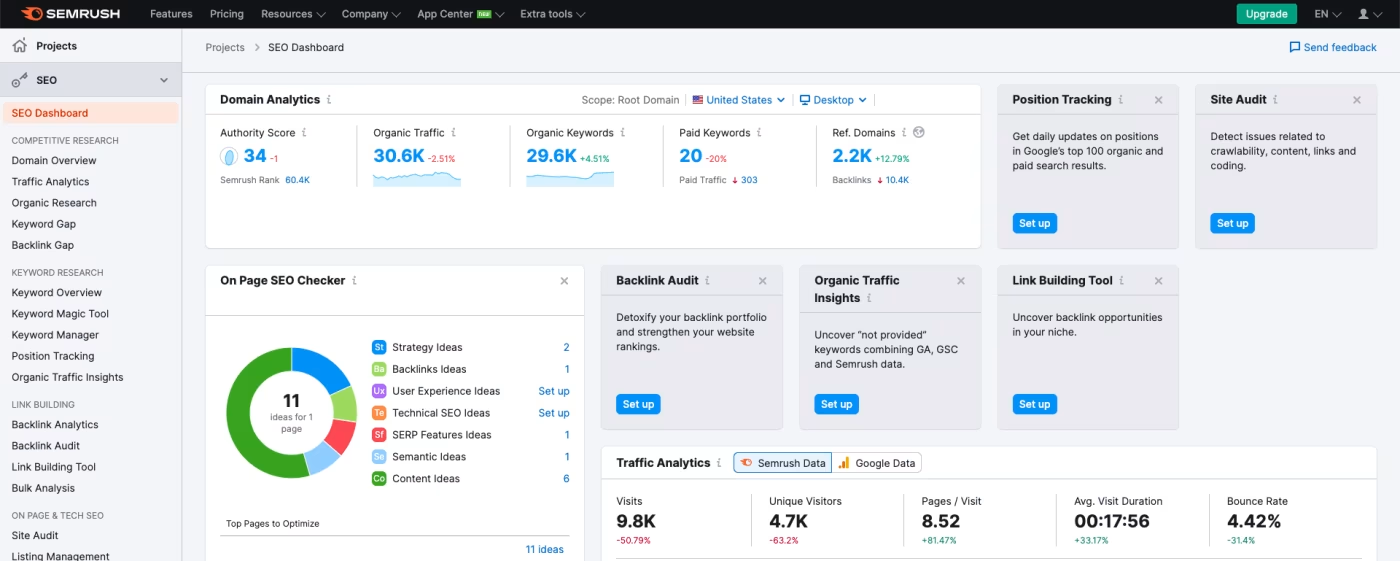Image resolution: width=1400 pixels, height=561 pixels.
Task: Open Bulk Analysis in sidebar
Action: 43,488
